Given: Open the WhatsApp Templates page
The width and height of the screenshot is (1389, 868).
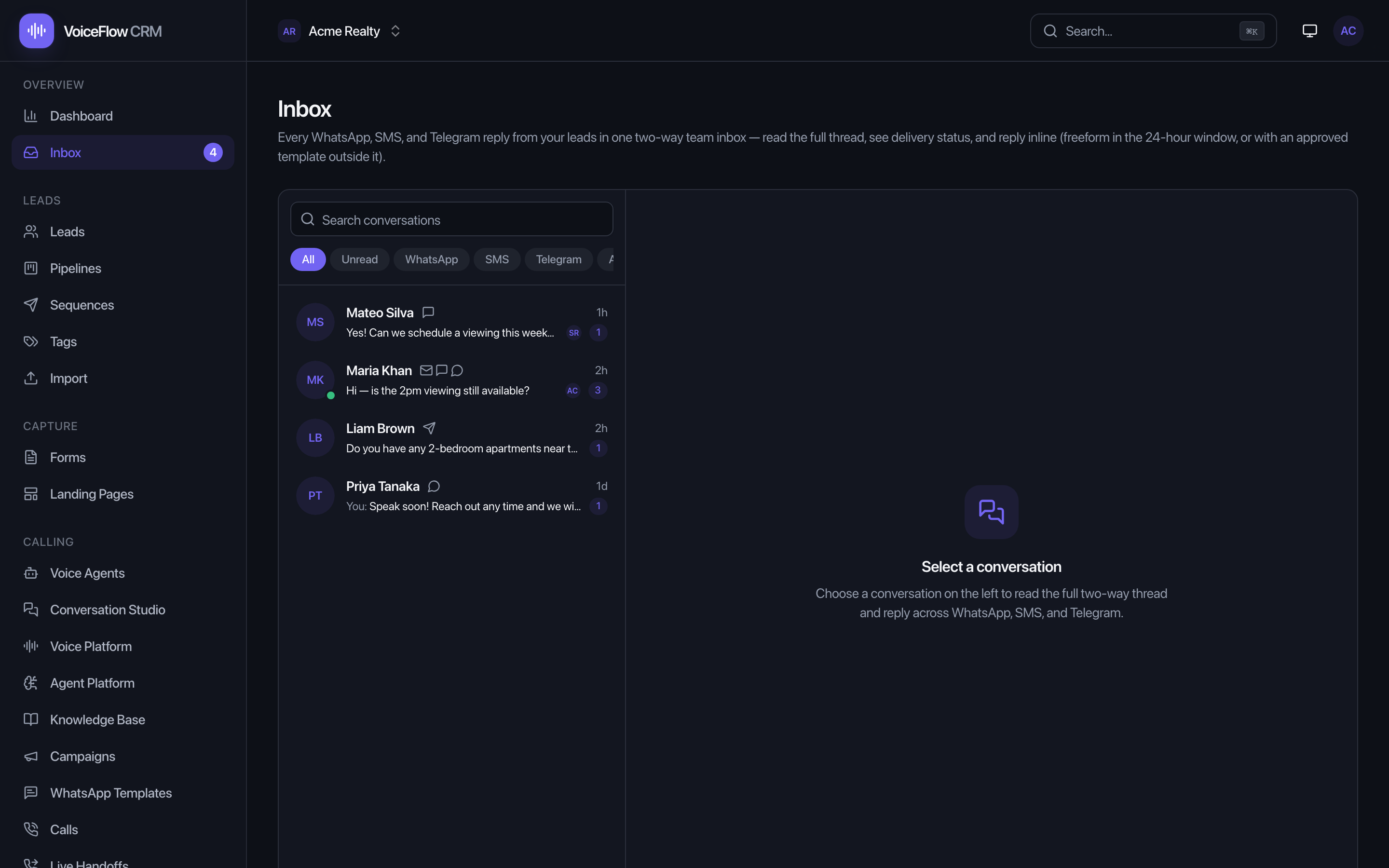Looking at the screenshot, I should [123, 793].
